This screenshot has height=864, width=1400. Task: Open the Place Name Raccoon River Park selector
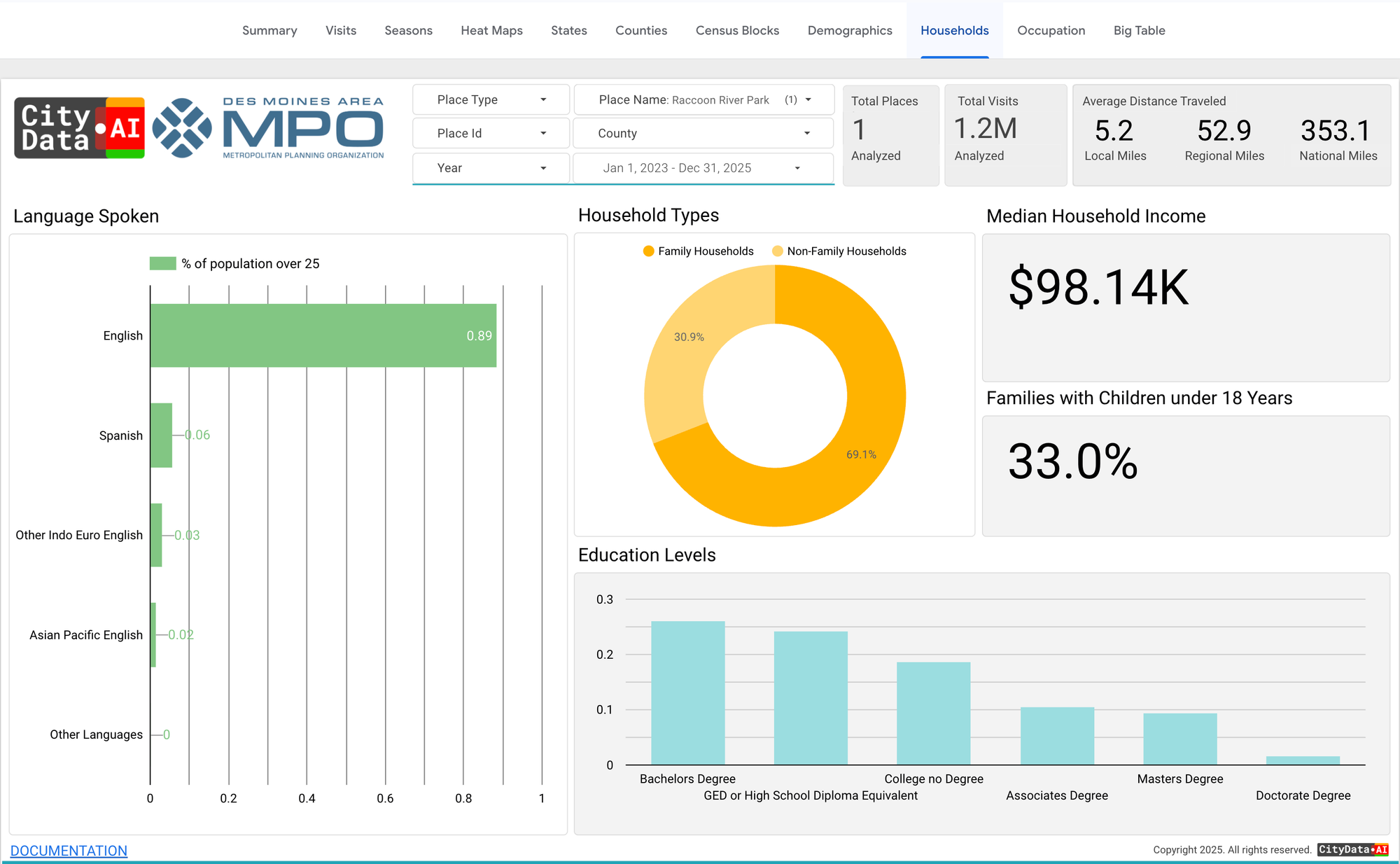703,100
